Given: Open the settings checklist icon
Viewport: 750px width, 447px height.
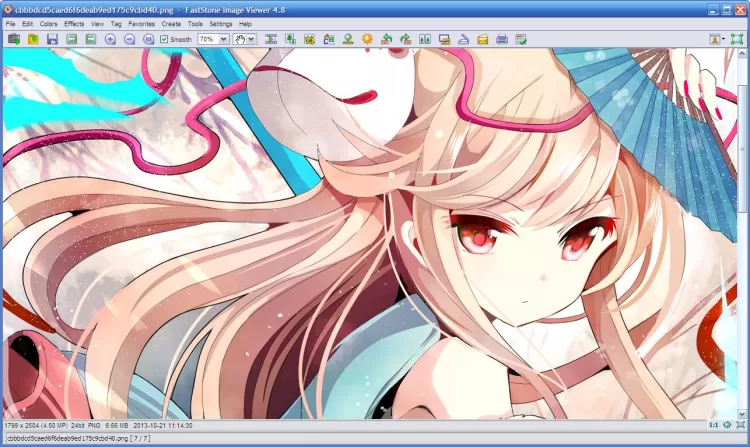Looking at the screenshot, I should (x=521, y=39).
